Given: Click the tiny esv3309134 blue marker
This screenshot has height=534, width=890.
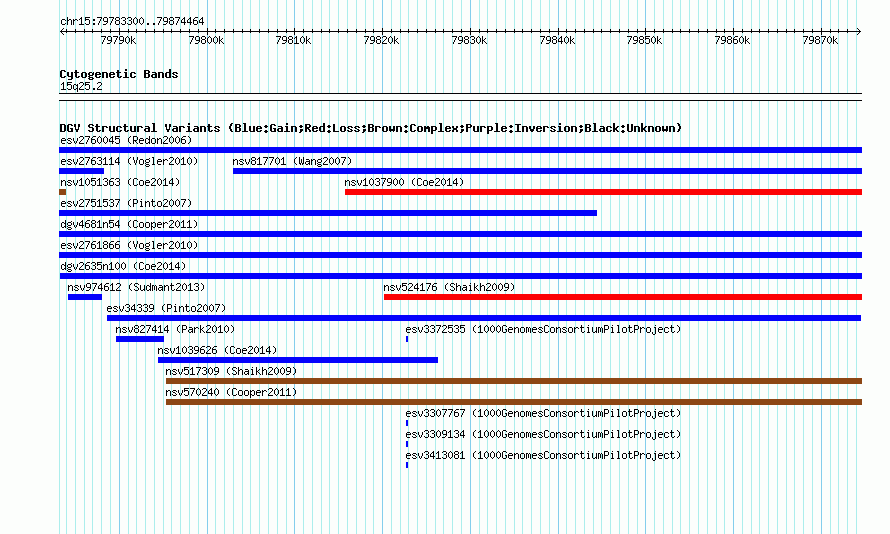Looking at the screenshot, I should click(x=407, y=444).
